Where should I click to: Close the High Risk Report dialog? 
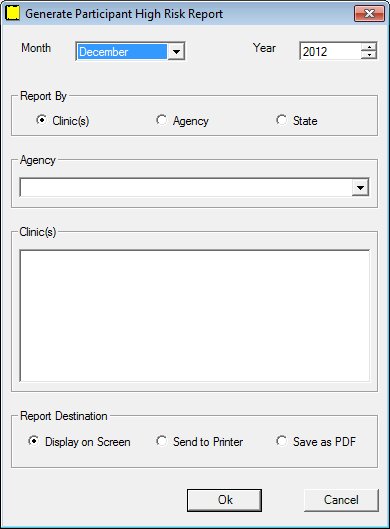(369, 13)
